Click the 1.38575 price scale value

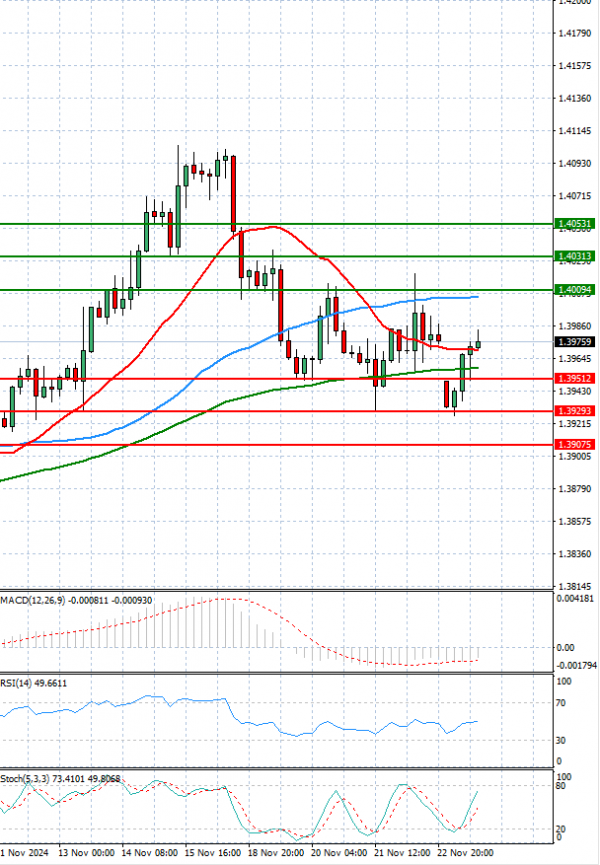tap(575, 521)
